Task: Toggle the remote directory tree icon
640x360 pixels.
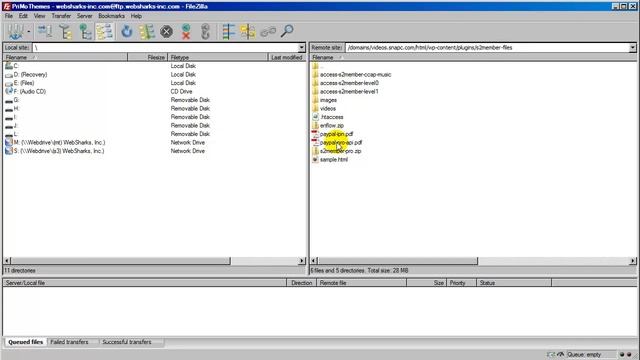Action: pyautogui.click(x=85, y=31)
